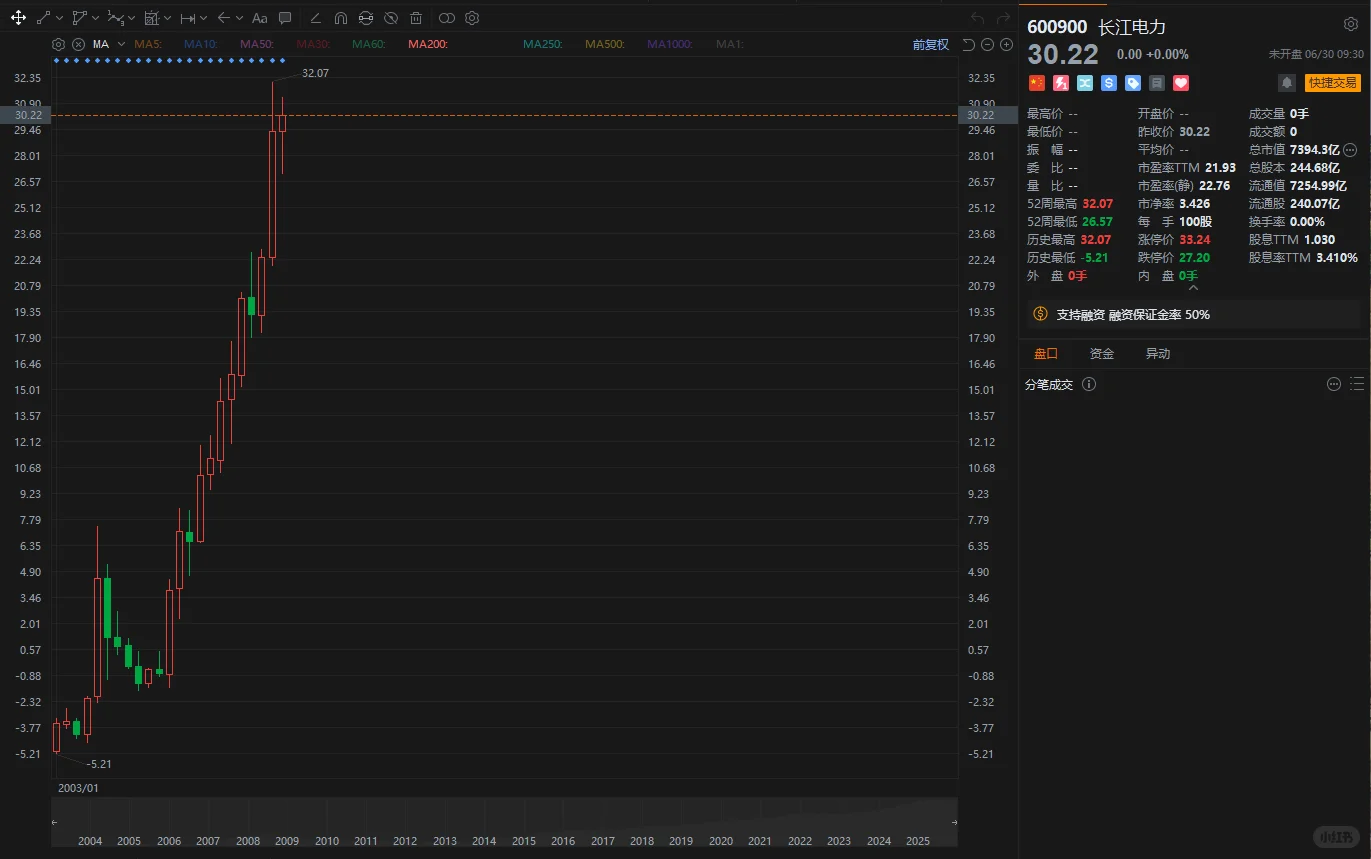Click right handle of timeline range slider
This screenshot has height=859, width=1371.
954,822
